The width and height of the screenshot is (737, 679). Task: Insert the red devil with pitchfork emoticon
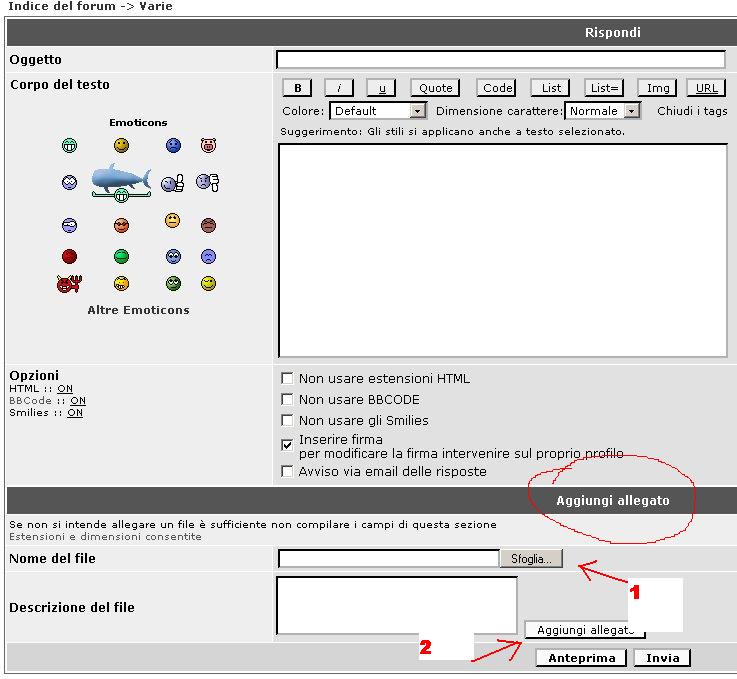[69, 284]
